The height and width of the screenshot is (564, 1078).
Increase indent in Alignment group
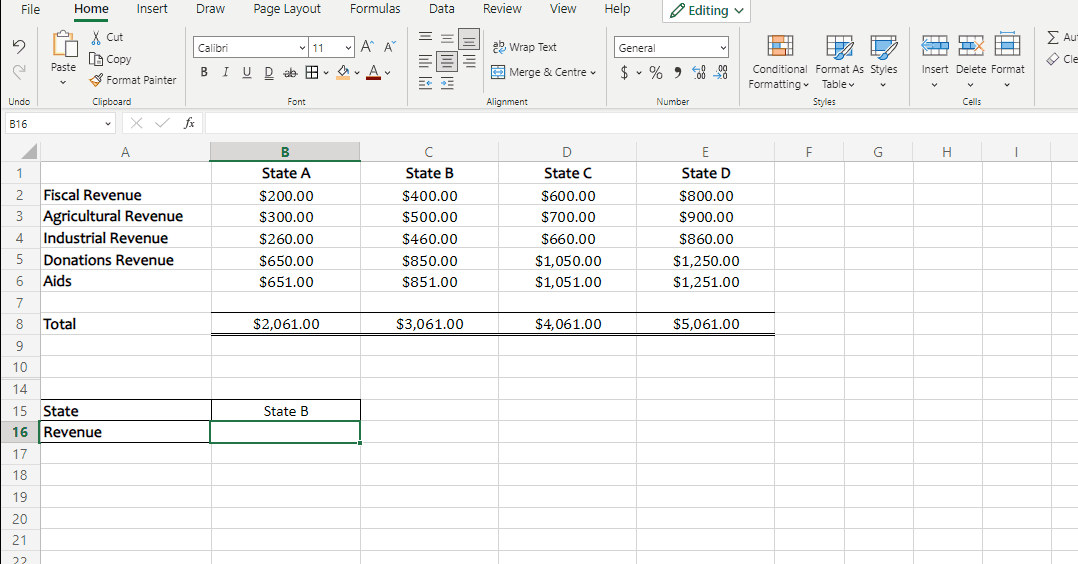tap(447, 83)
